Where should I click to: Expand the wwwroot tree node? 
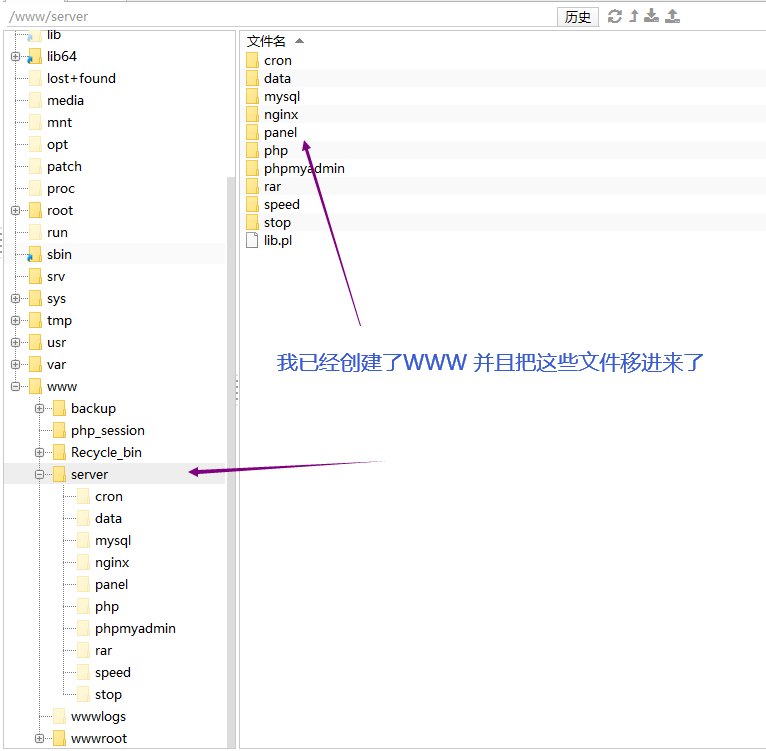point(40,739)
